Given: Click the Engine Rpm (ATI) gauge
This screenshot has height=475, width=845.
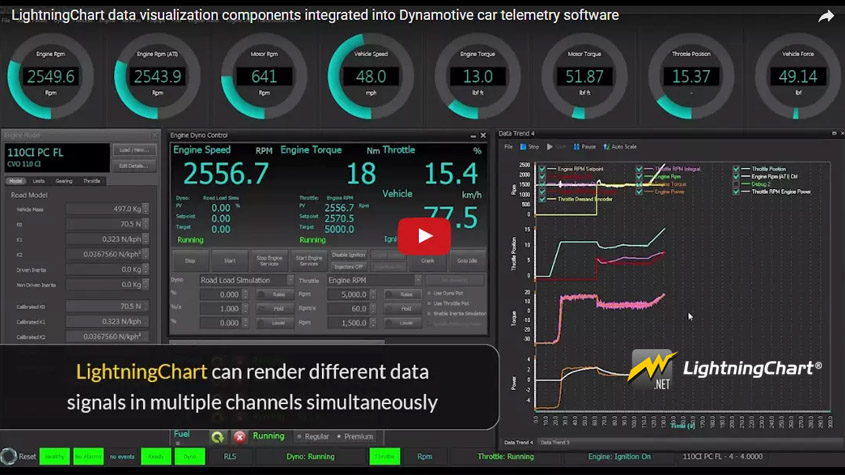Looking at the screenshot, I should tap(157, 76).
